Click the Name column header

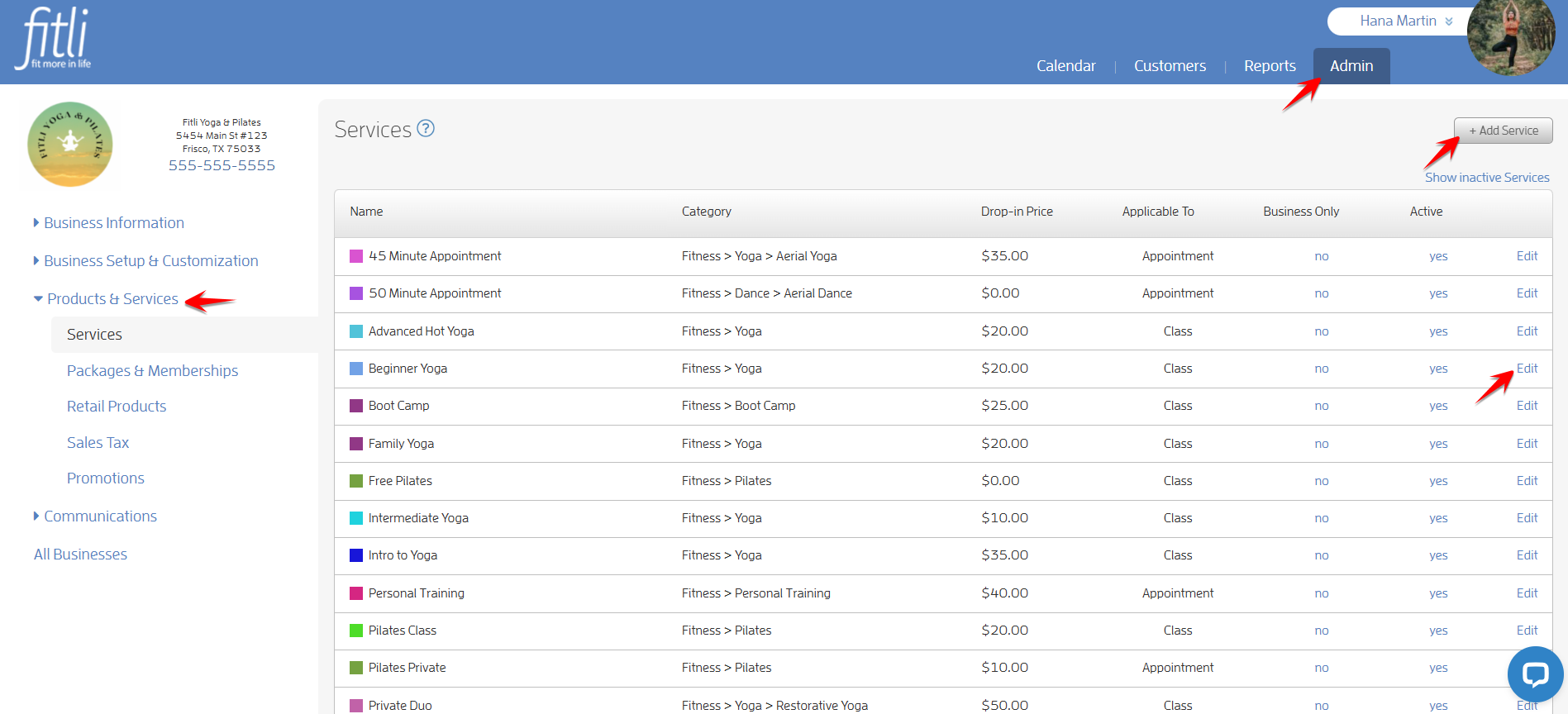point(366,212)
